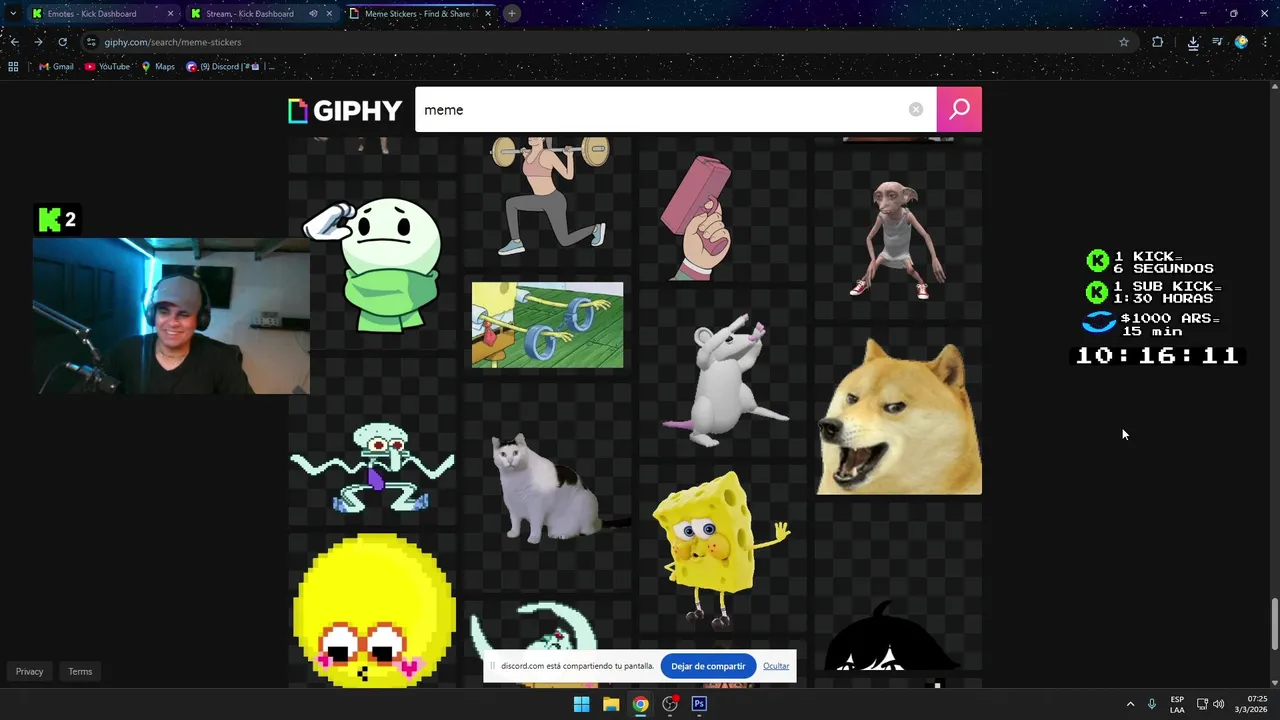Viewport: 1280px width, 720px height.
Task: Open the YouTube bookmark
Action: click(108, 67)
